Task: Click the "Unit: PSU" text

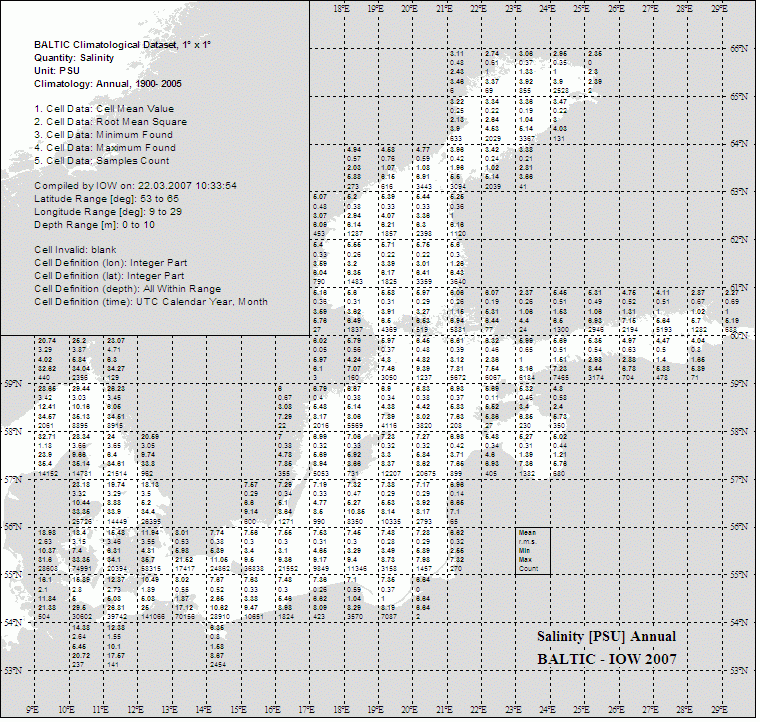Action: [57, 71]
